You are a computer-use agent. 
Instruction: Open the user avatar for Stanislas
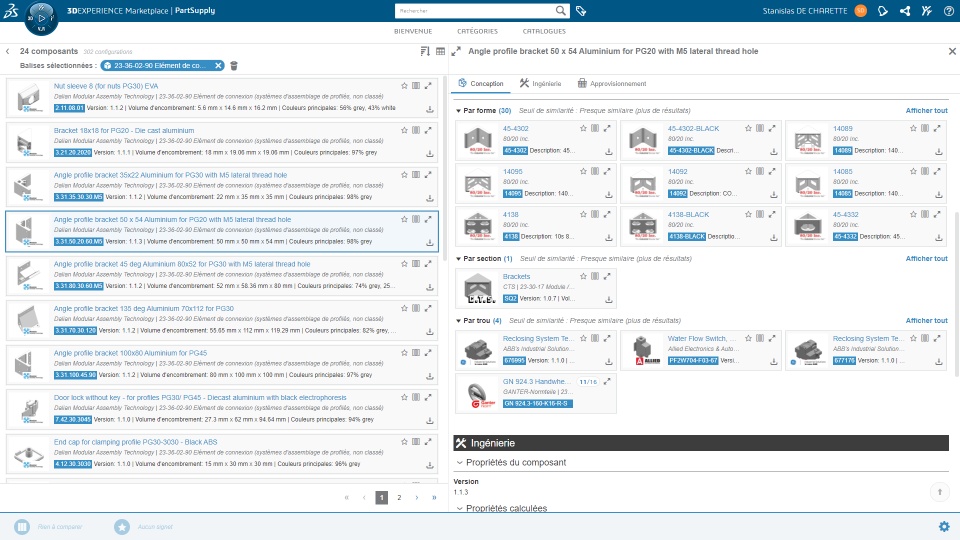click(860, 10)
